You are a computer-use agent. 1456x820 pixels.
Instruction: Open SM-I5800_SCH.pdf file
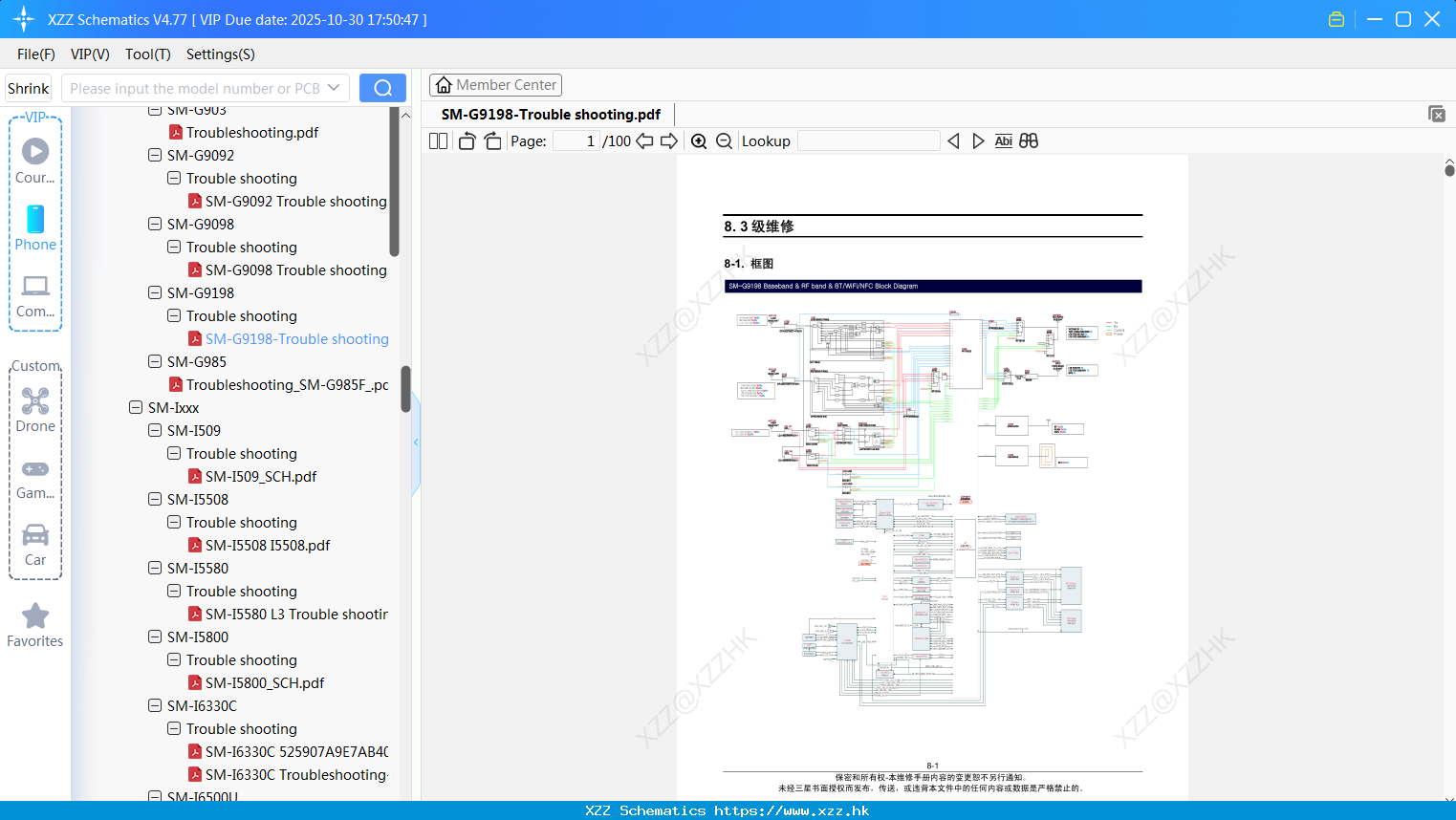(265, 682)
